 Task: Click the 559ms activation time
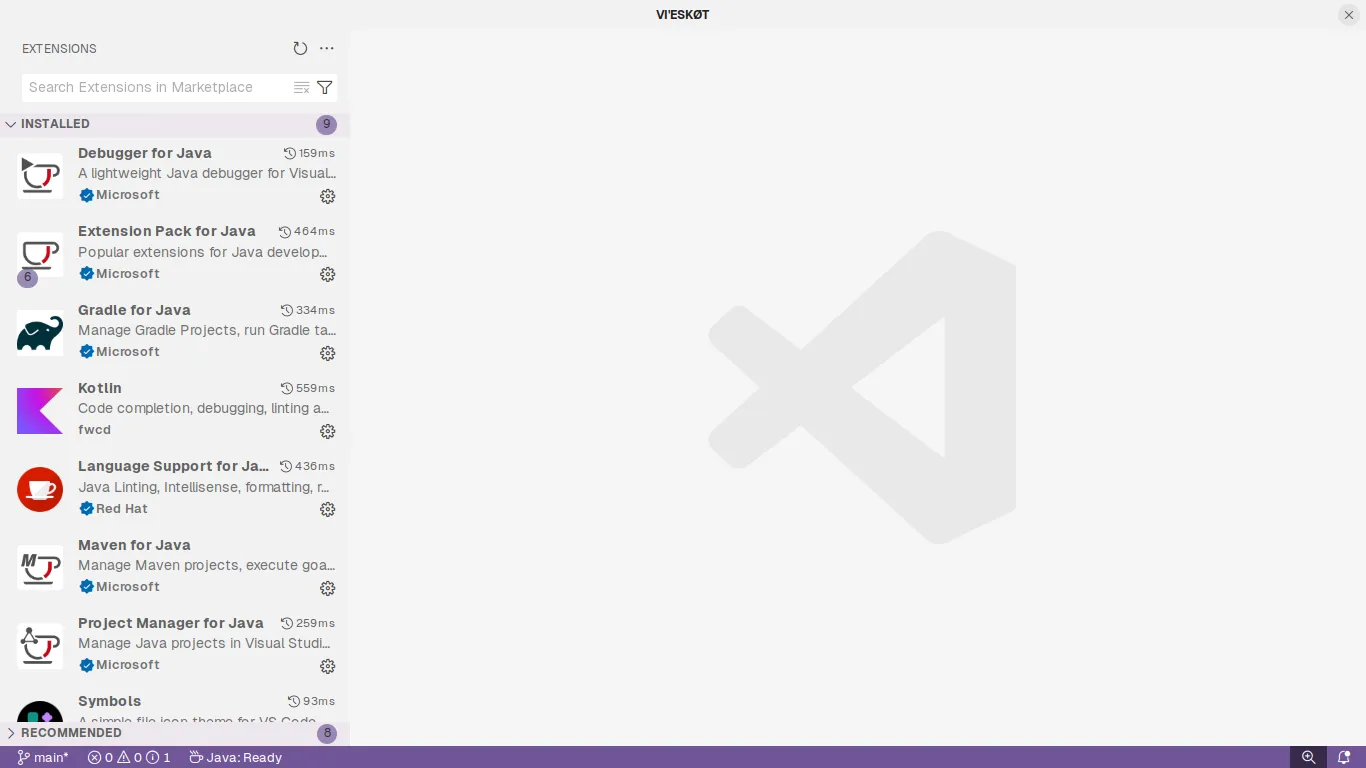(x=307, y=388)
